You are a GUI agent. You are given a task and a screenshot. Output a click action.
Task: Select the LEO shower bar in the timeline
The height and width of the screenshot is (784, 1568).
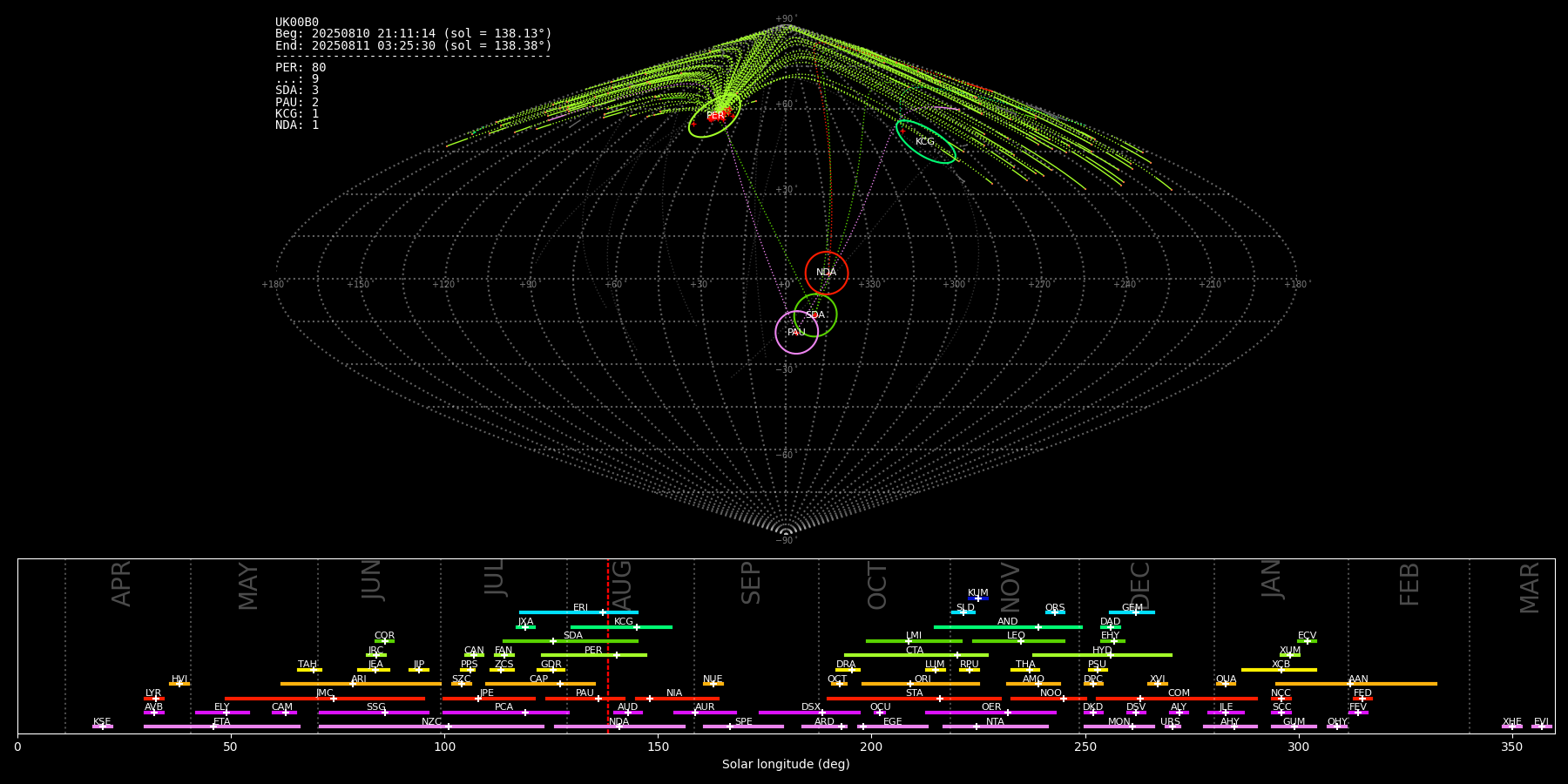click(1018, 641)
